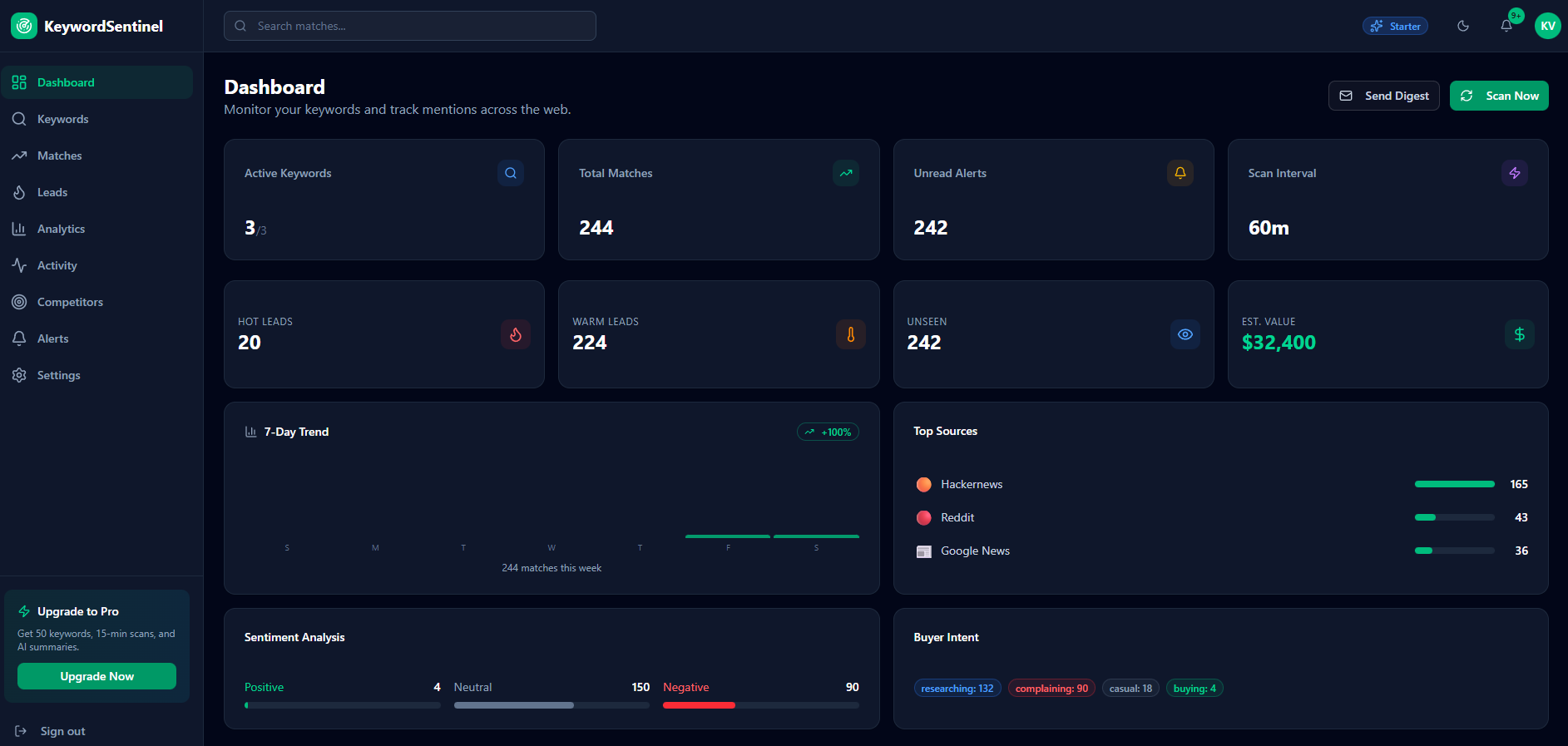Click the Neutral sentiment bar
The image size is (1568, 746).
click(552, 705)
